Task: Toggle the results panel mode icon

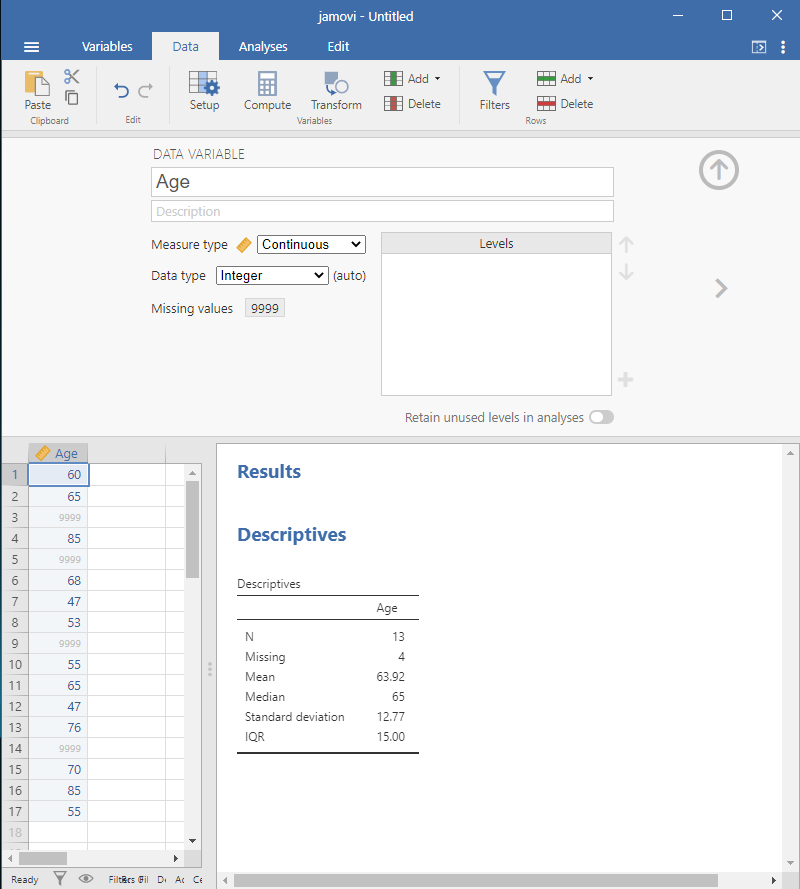Action: 759,47
